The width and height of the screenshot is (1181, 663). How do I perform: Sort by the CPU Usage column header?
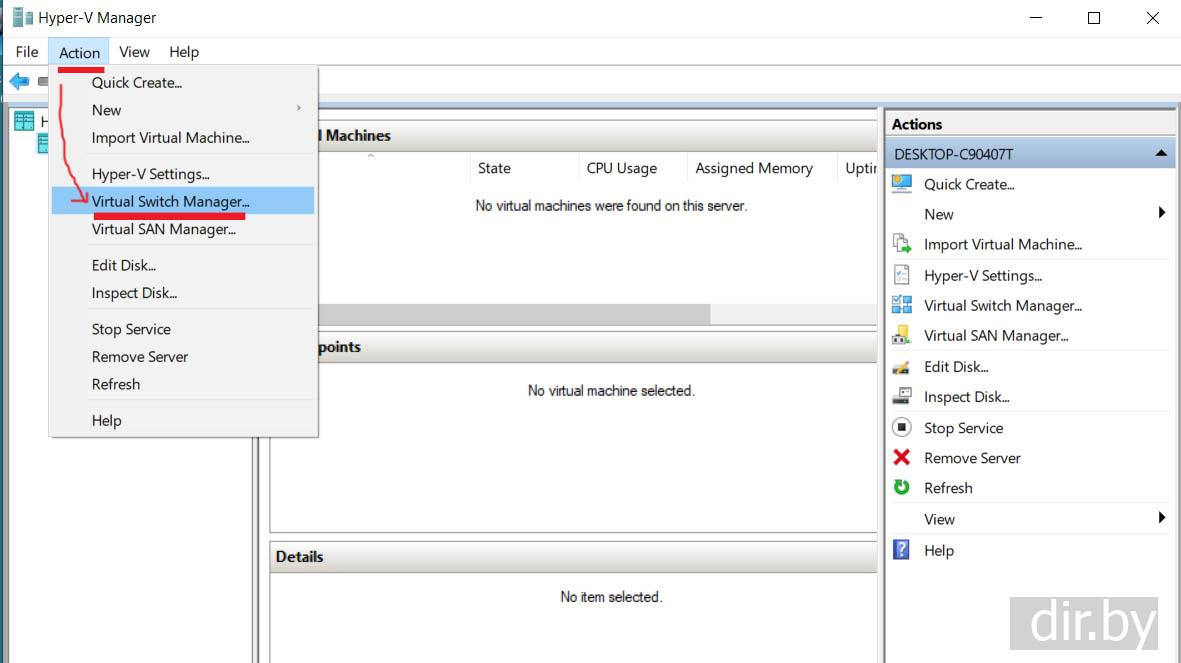[x=633, y=168]
